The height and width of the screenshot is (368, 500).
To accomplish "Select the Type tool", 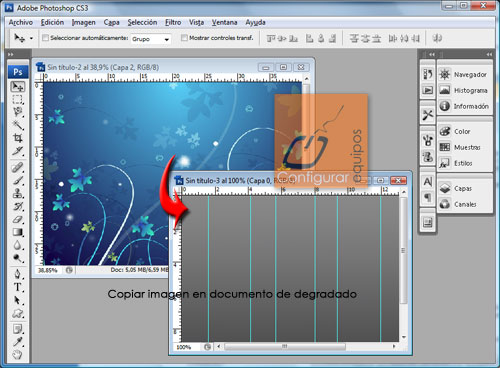I will 18,287.
